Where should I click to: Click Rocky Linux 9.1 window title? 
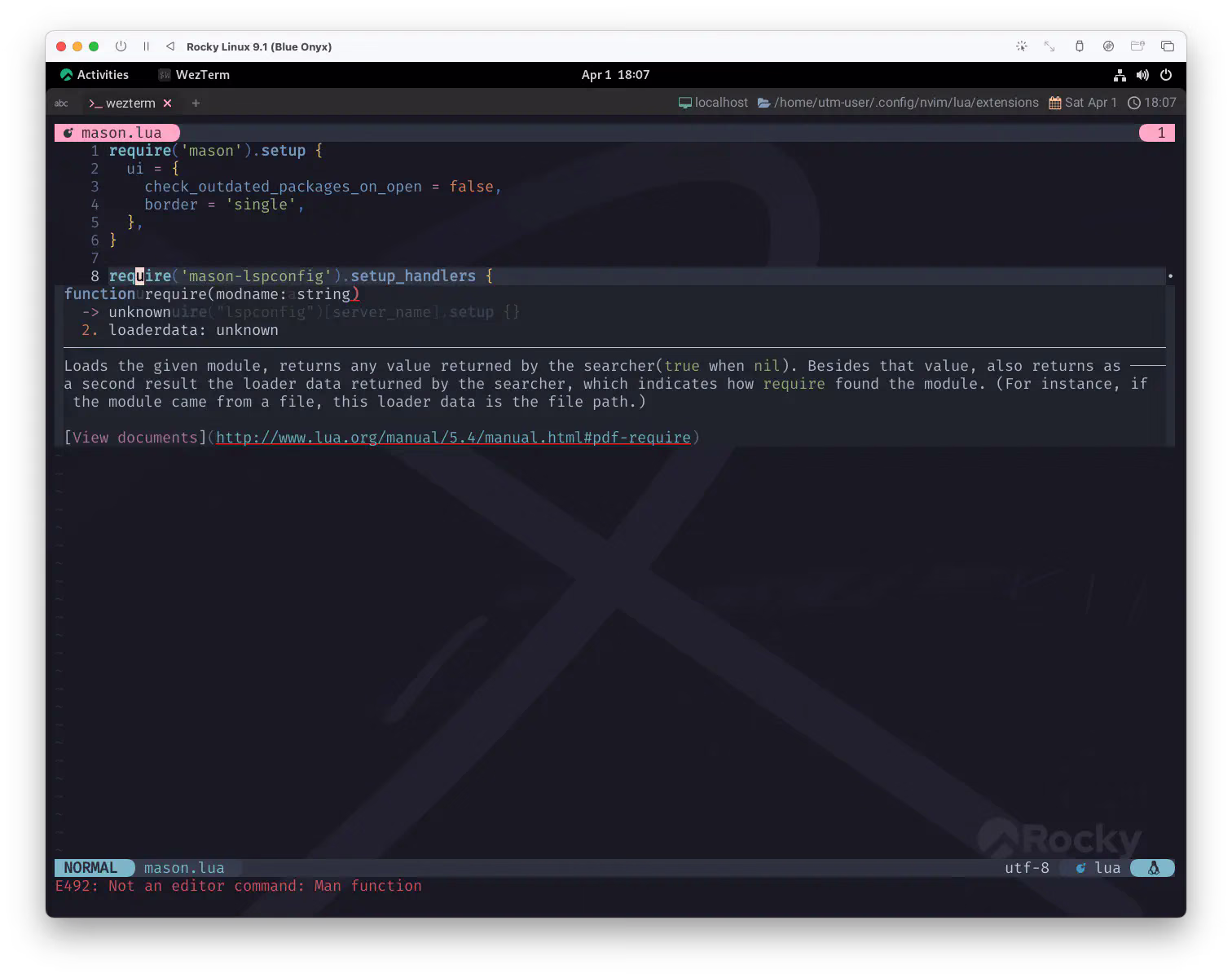259,46
